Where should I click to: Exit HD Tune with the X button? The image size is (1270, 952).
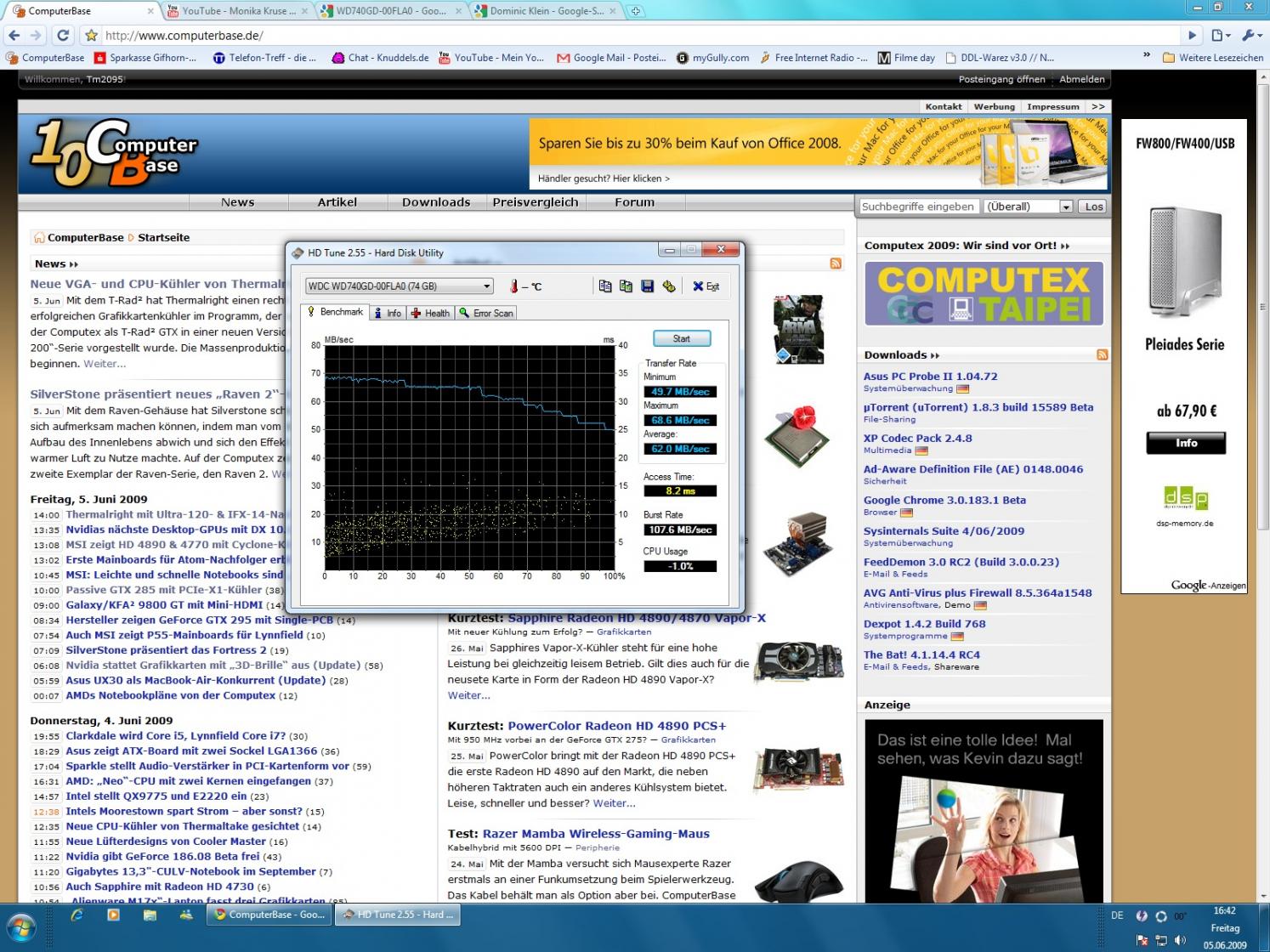706,286
